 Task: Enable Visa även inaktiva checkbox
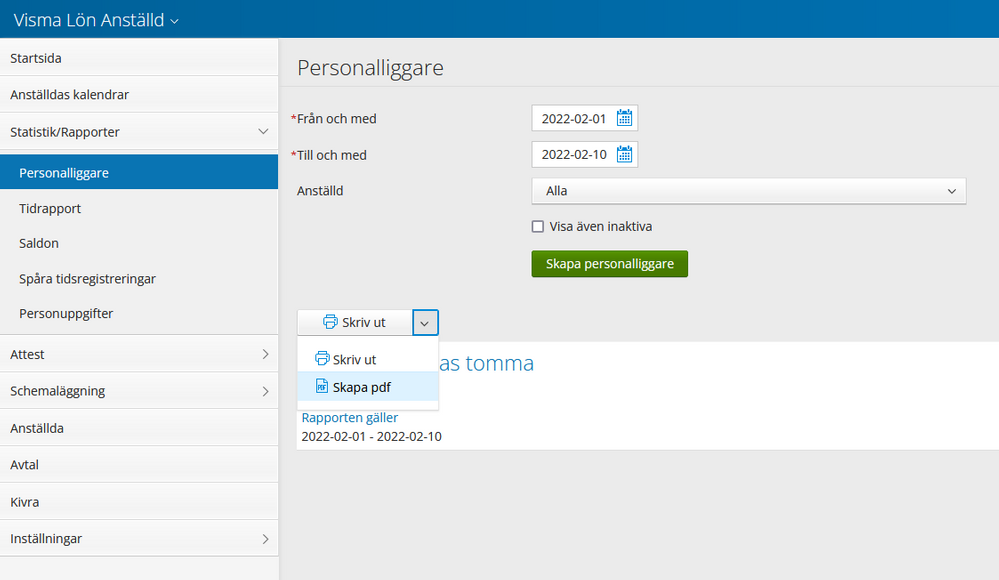pyautogui.click(x=538, y=227)
